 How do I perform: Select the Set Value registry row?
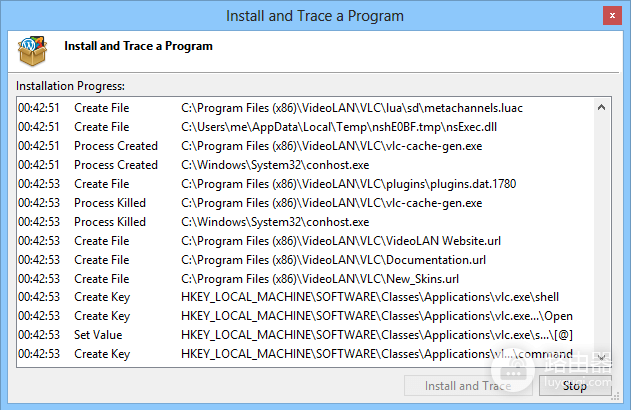coord(305,335)
